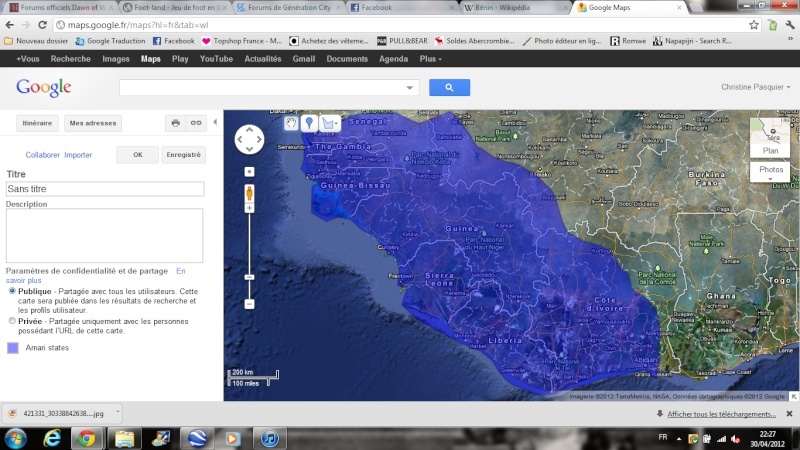Open the Christine Pasquier account menu
Viewport: 800px width, 450px height.
tap(756, 87)
